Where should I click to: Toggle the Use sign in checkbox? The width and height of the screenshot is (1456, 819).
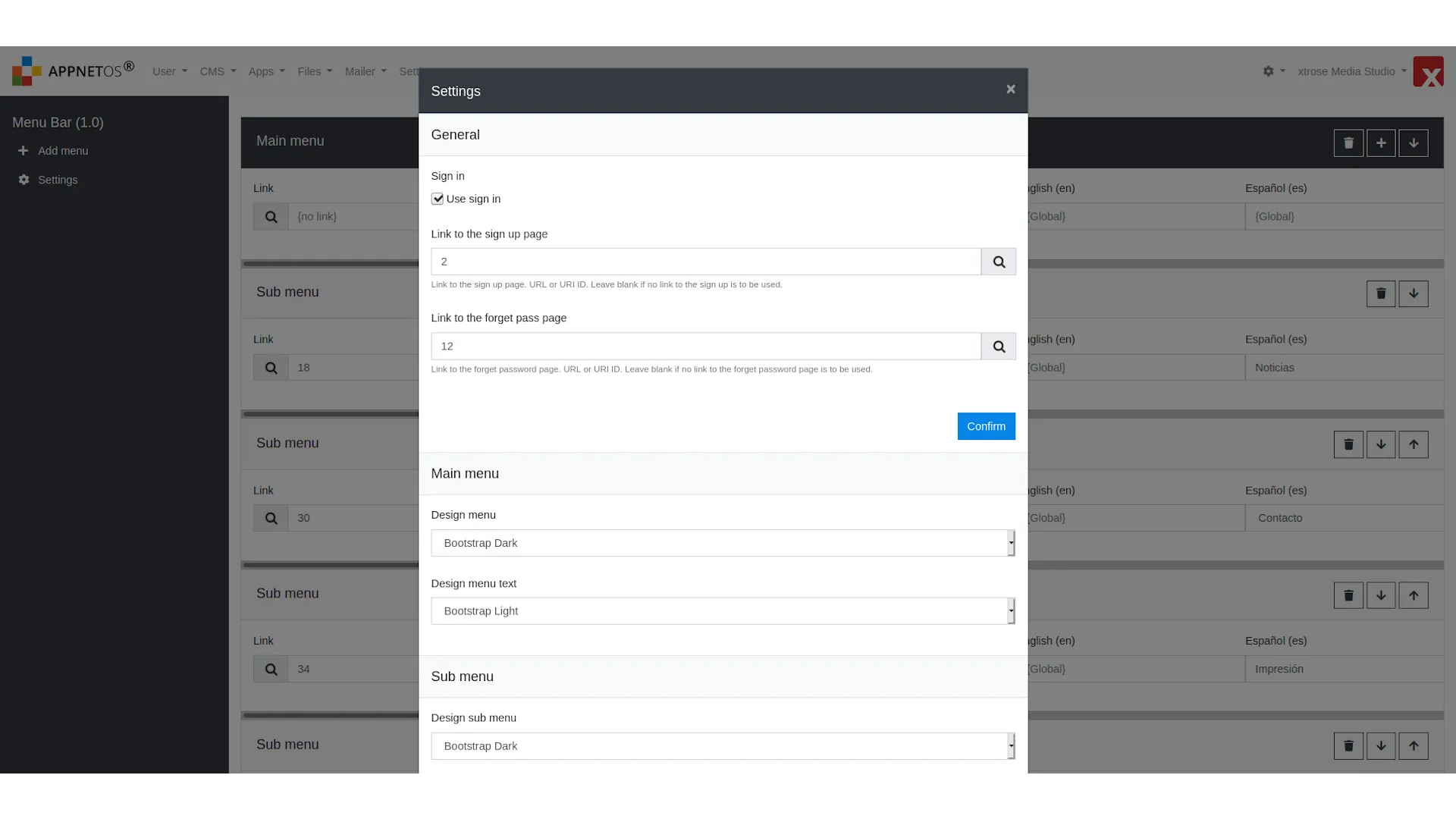point(437,198)
